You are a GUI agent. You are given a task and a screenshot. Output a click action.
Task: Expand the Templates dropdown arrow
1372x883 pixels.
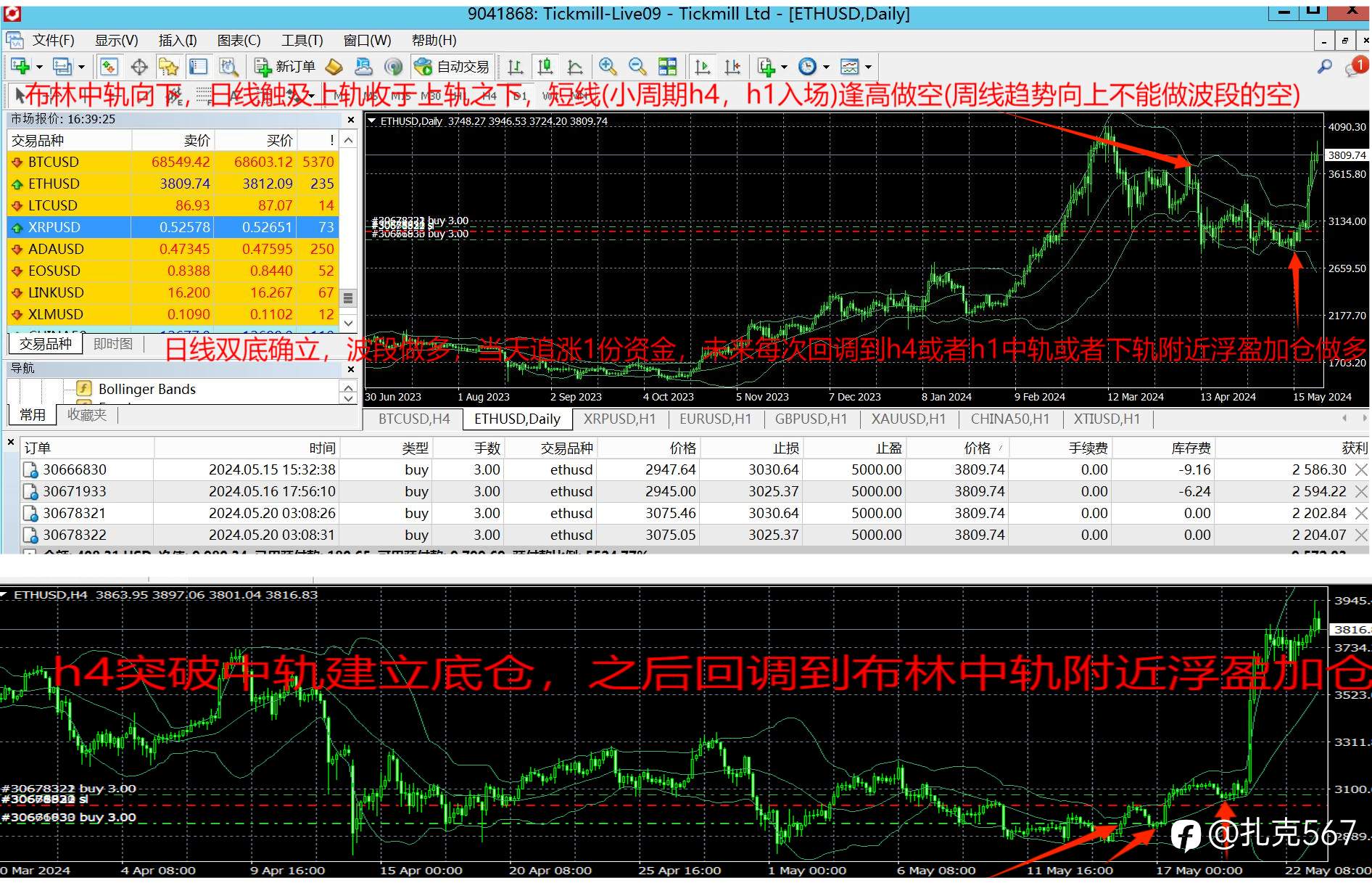coord(868,67)
